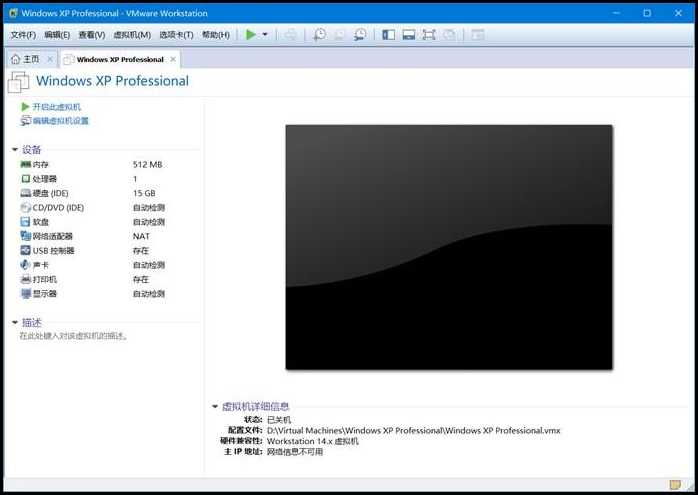The height and width of the screenshot is (495, 698).
Task: Open the 虚拟机(M) menu
Action: tap(132, 35)
